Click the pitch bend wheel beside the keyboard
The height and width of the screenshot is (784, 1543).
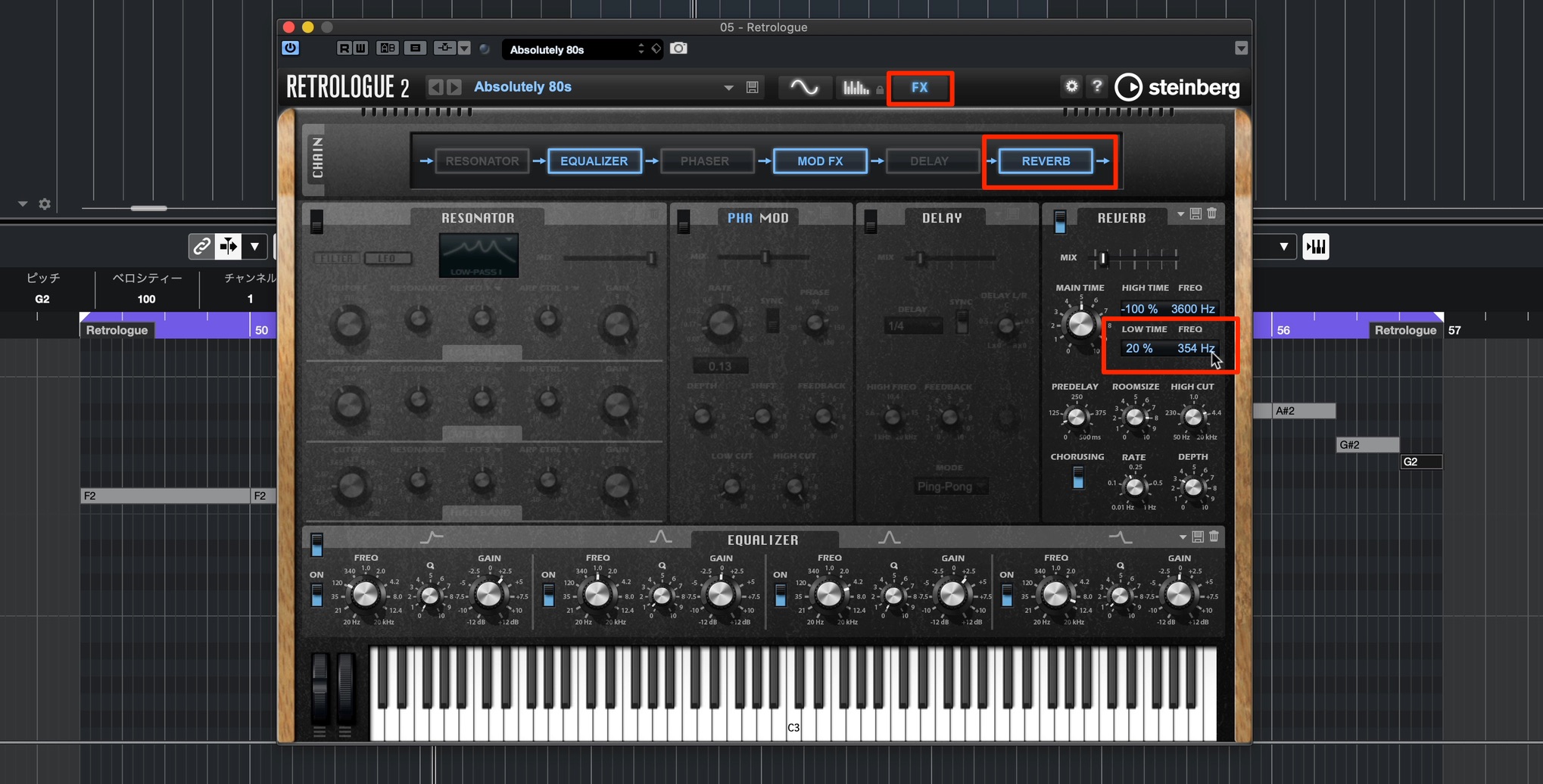[x=320, y=688]
